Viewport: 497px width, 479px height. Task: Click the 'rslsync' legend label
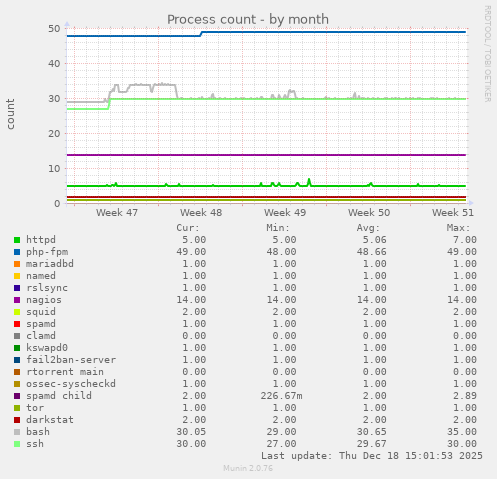click(47, 288)
